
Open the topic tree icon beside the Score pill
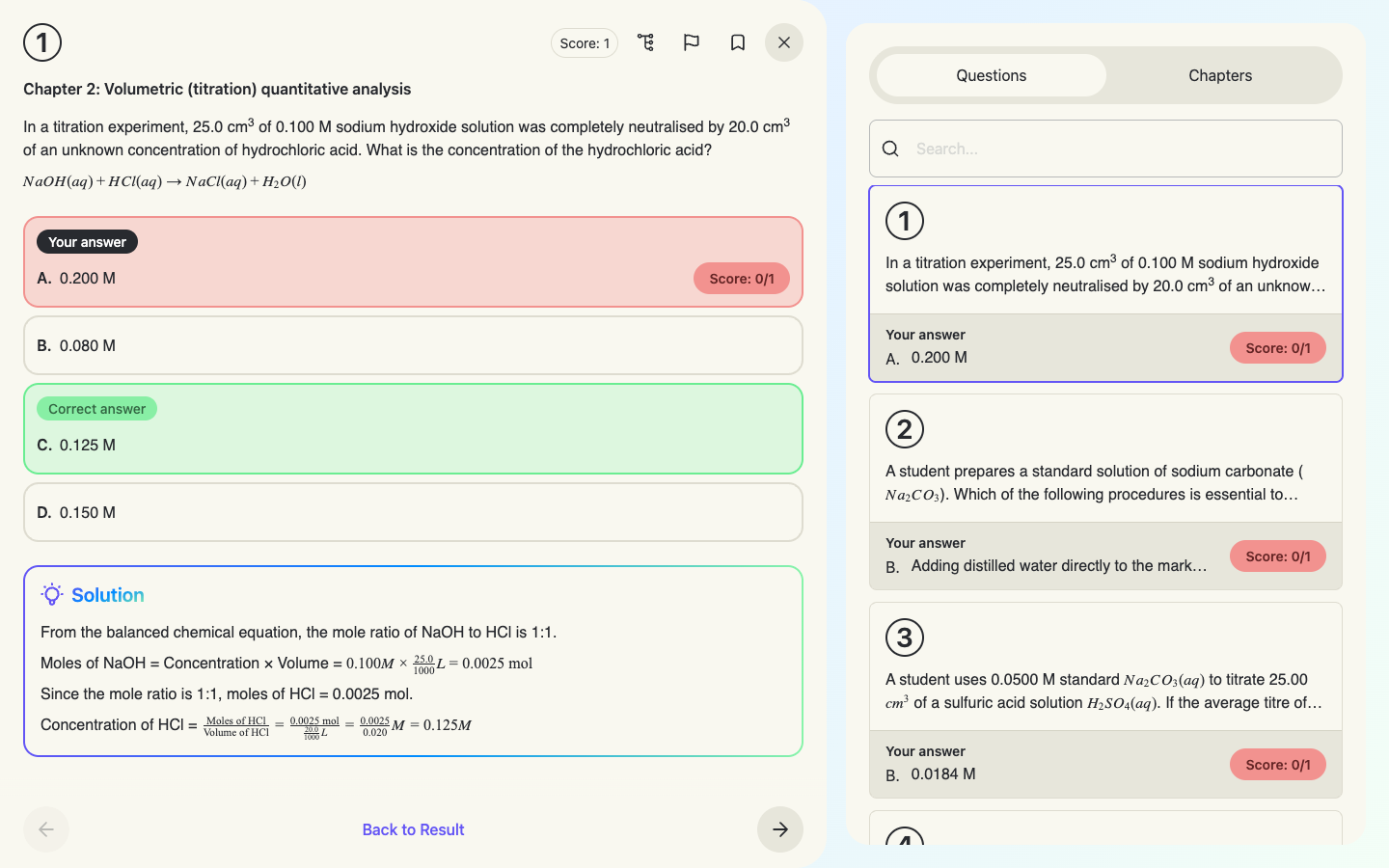(645, 42)
